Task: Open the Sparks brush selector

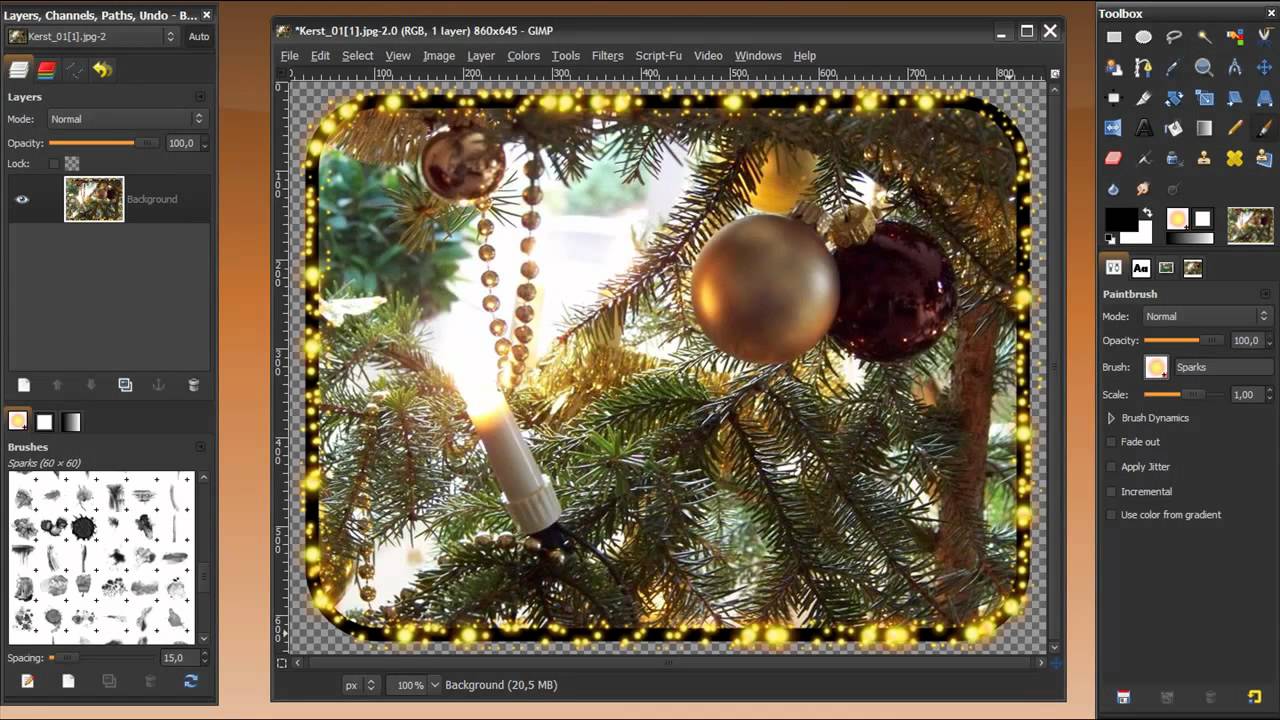Action: (1156, 367)
